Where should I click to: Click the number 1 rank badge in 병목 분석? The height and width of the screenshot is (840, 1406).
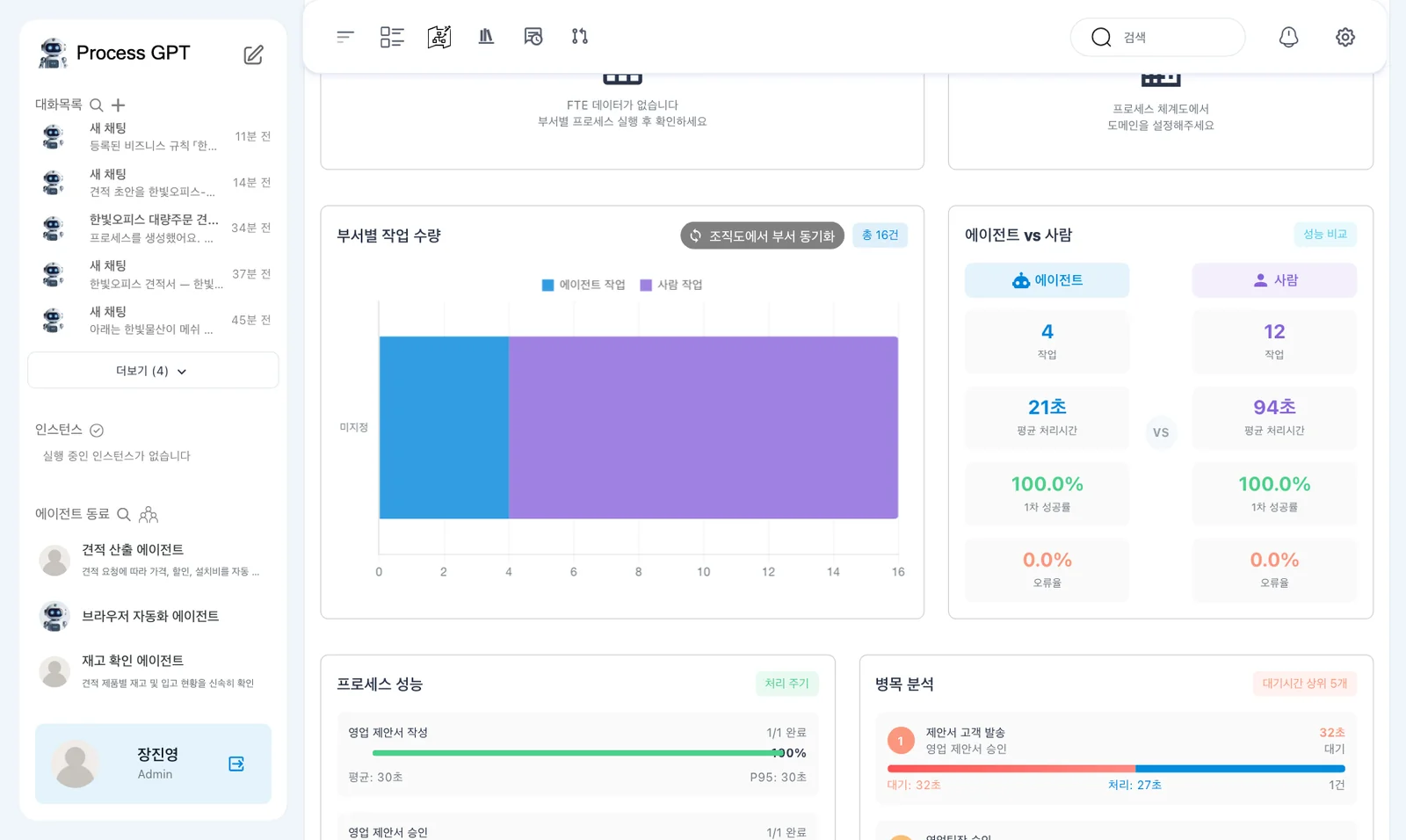click(x=901, y=741)
